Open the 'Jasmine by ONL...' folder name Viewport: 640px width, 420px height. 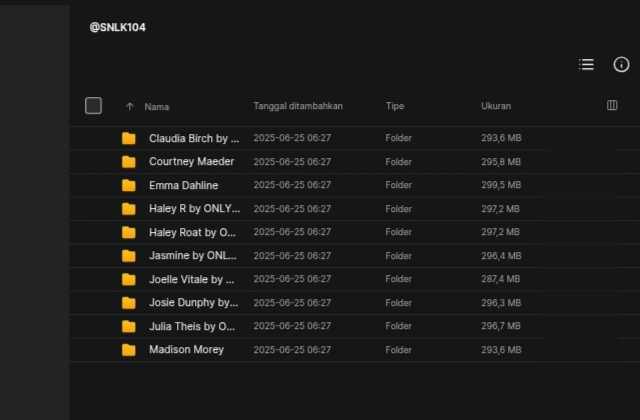pyautogui.click(x=193, y=256)
